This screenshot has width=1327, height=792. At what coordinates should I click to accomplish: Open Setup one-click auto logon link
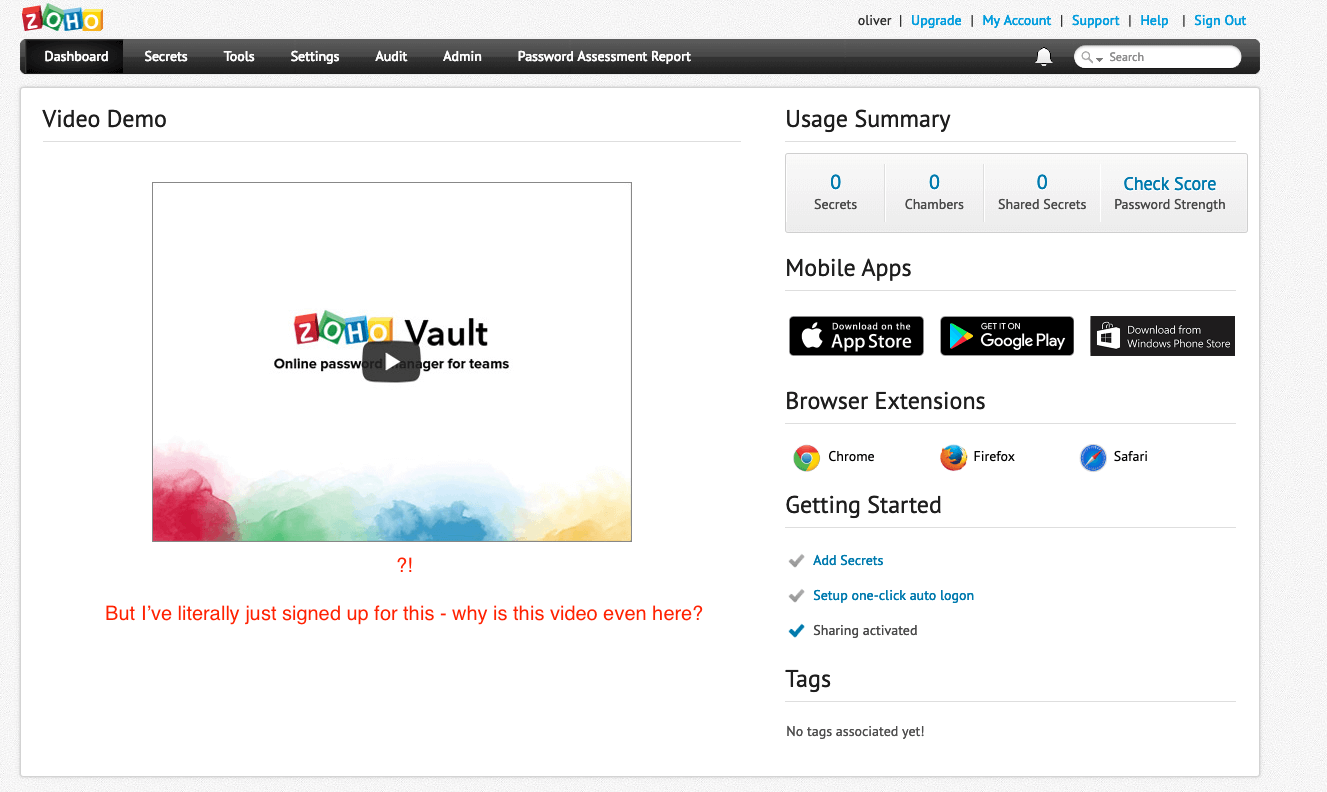(893, 596)
